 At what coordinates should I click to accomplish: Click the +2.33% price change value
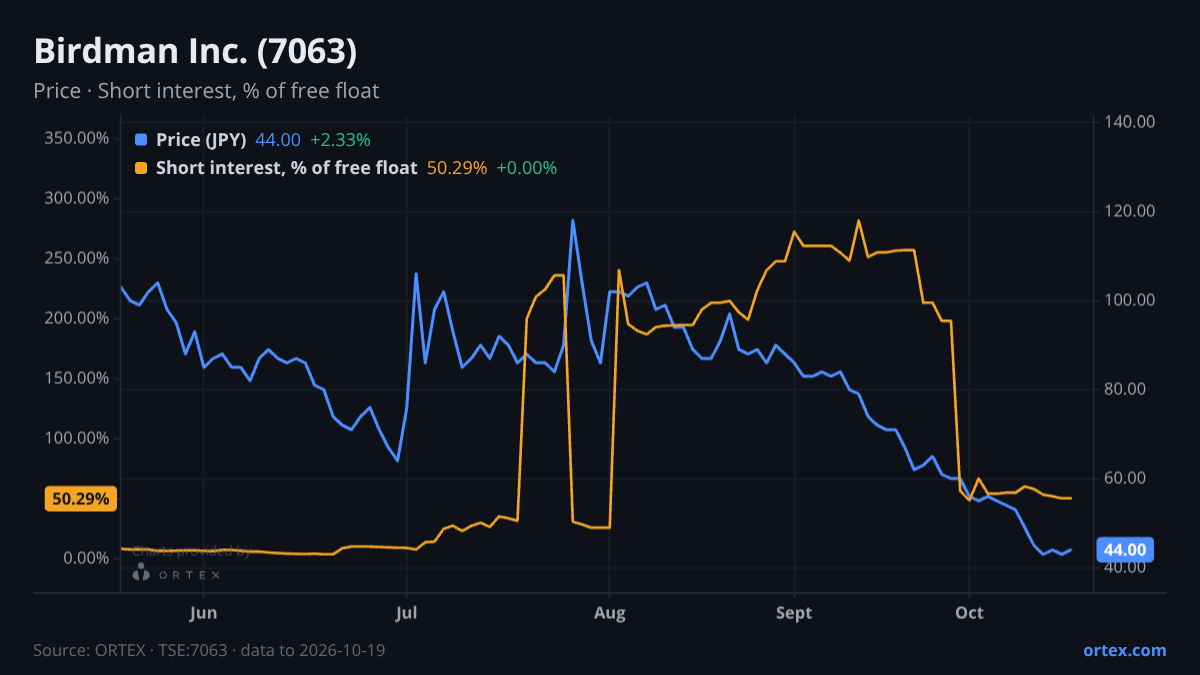click(x=340, y=140)
